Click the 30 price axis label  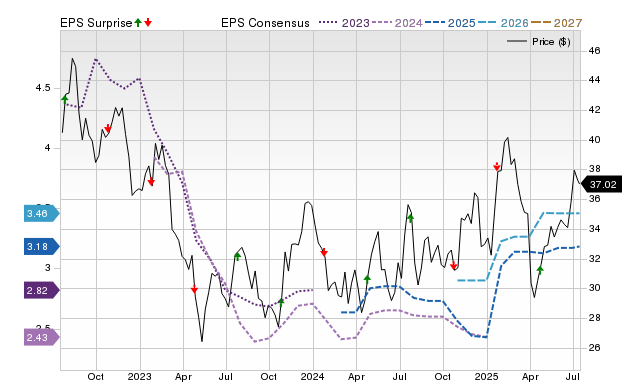tap(594, 288)
